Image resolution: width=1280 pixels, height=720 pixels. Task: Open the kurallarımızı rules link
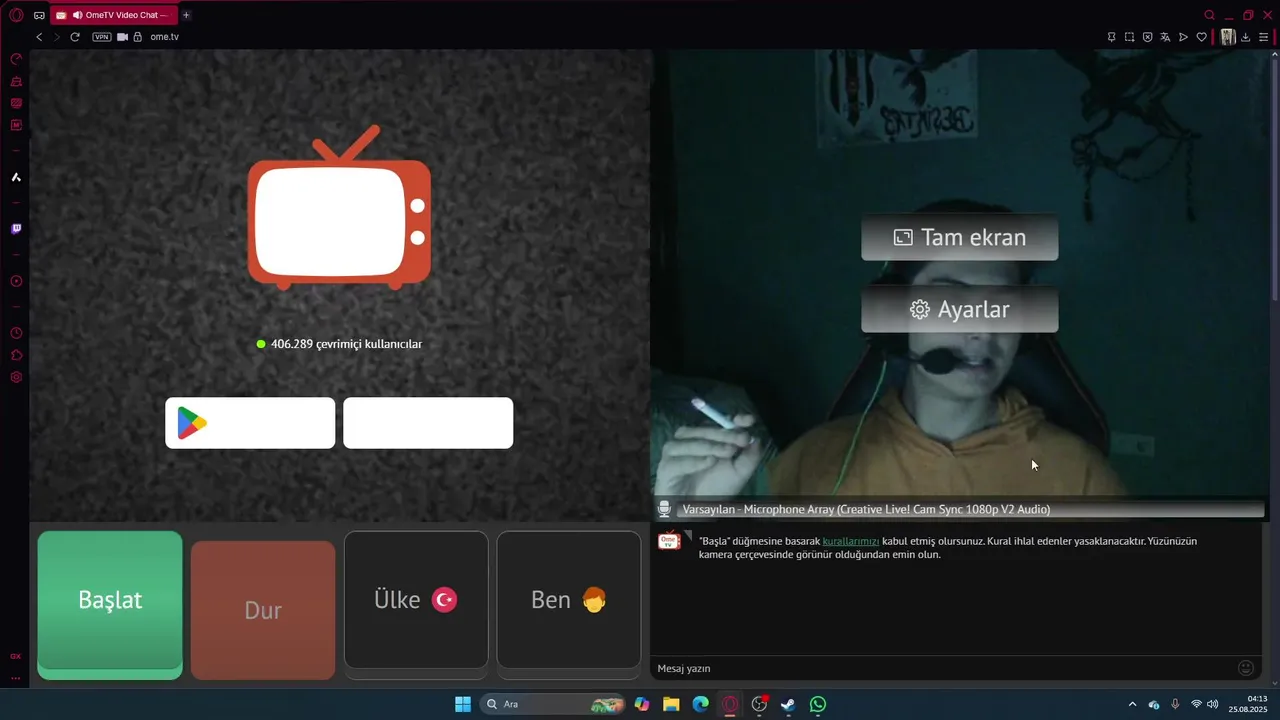point(851,541)
